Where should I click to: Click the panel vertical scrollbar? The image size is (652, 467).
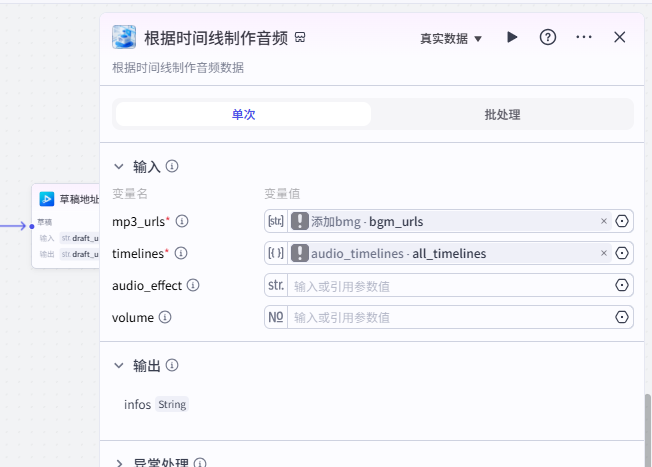(647, 430)
